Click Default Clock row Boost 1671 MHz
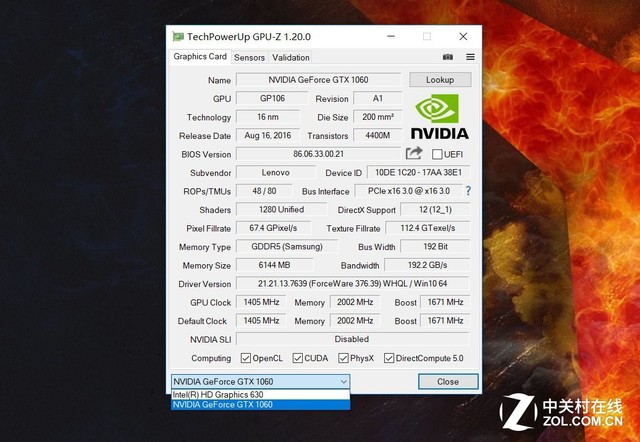 tap(445, 321)
